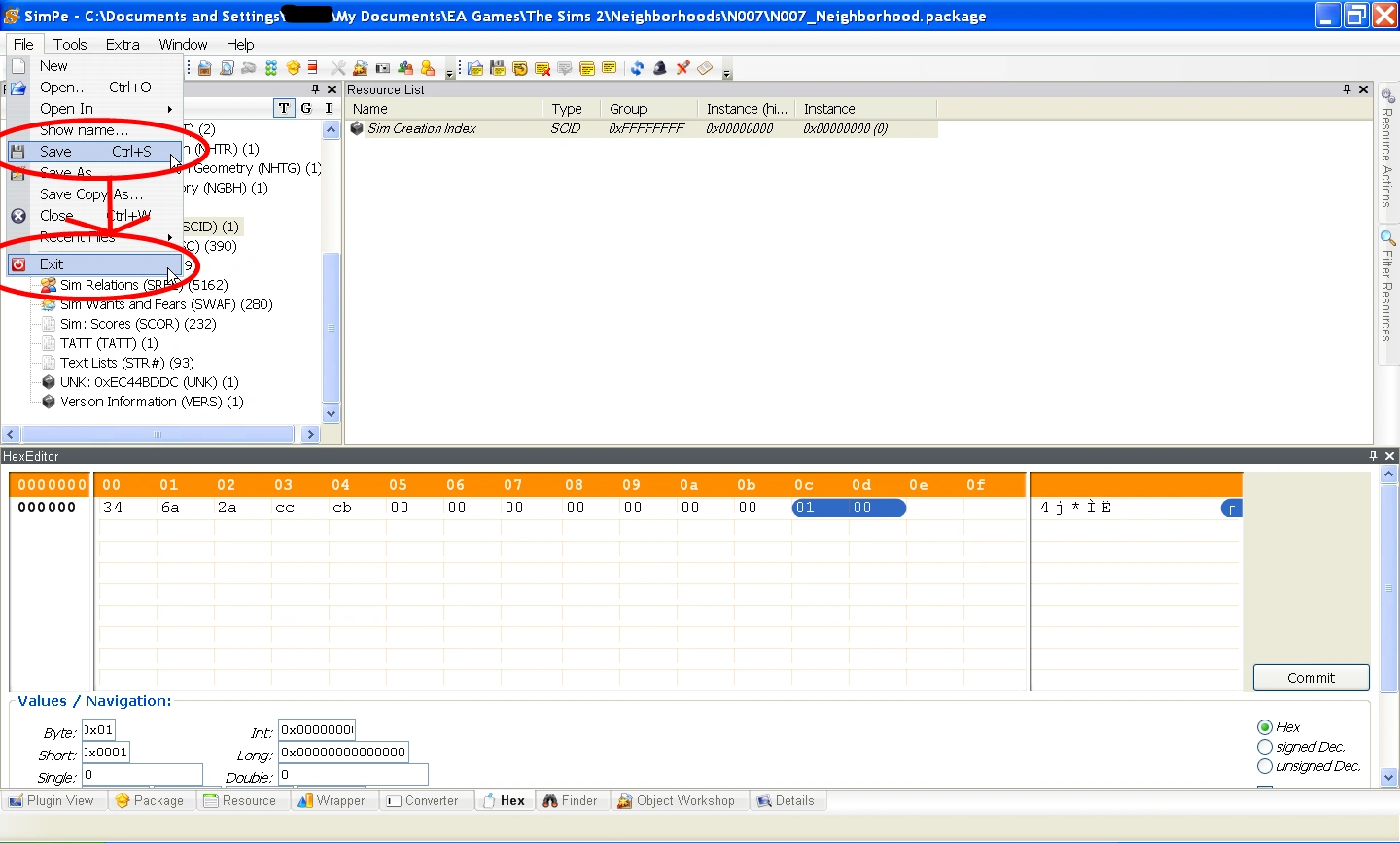Switch to the Object Workshop tab
This screenshot has width=1400, height=843.
tap(678, 801)
